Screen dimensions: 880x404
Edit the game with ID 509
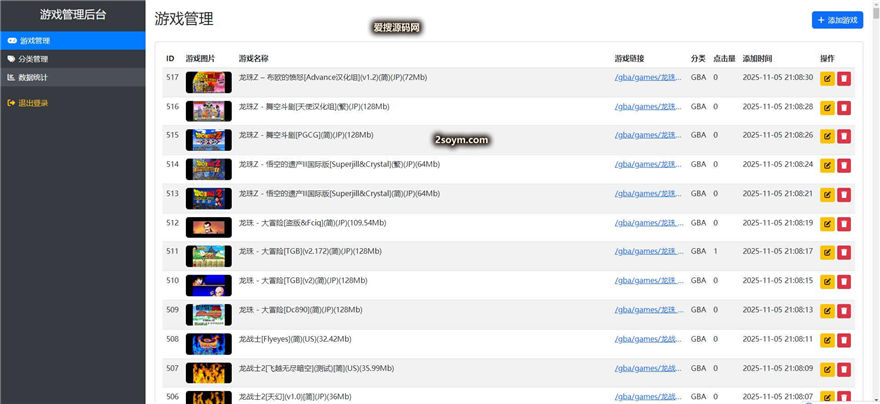[x=827, y=311]
